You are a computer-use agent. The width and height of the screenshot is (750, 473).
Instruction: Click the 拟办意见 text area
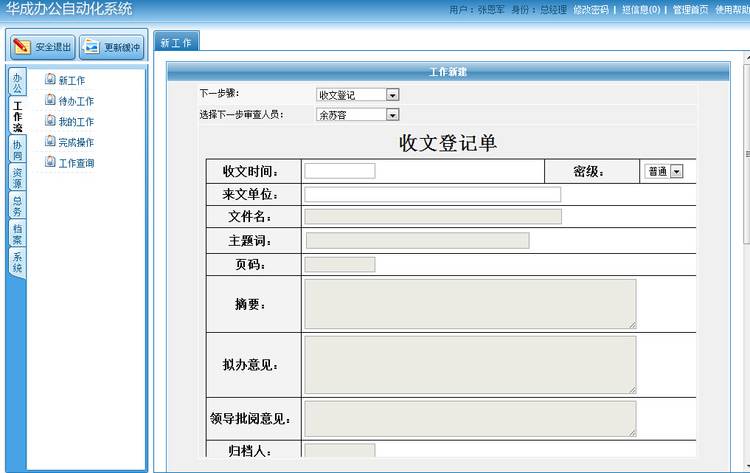[x=470, y=365]
